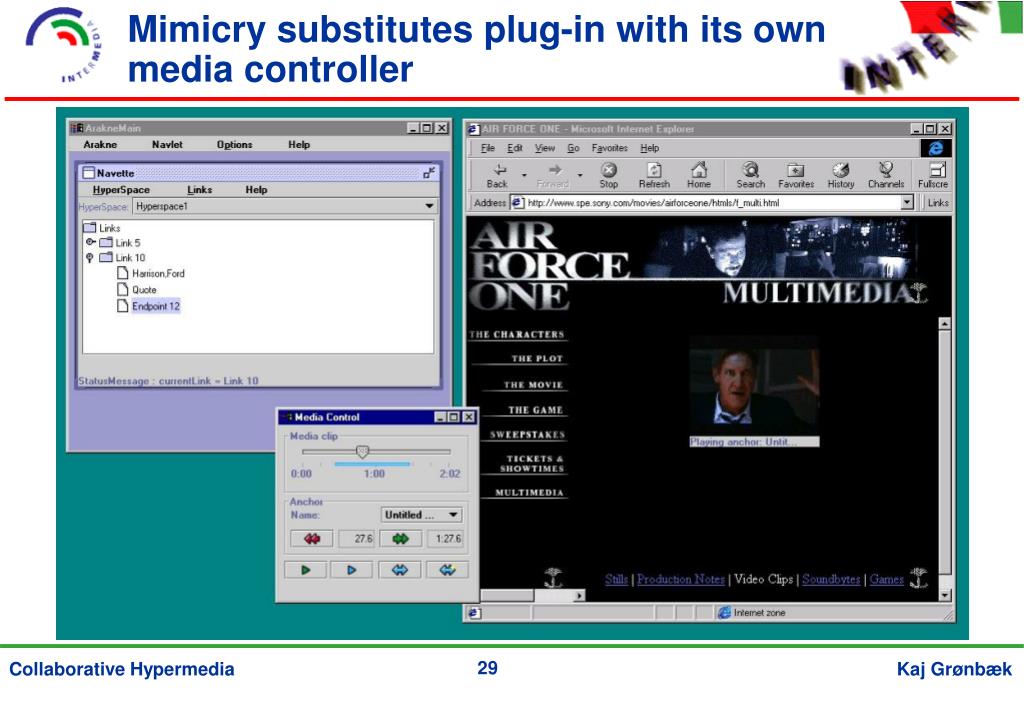The width and height of the screenshot is (1024, 709).
Task: Click the Navette dock icon in its title bar
Action: pos(428,172)
